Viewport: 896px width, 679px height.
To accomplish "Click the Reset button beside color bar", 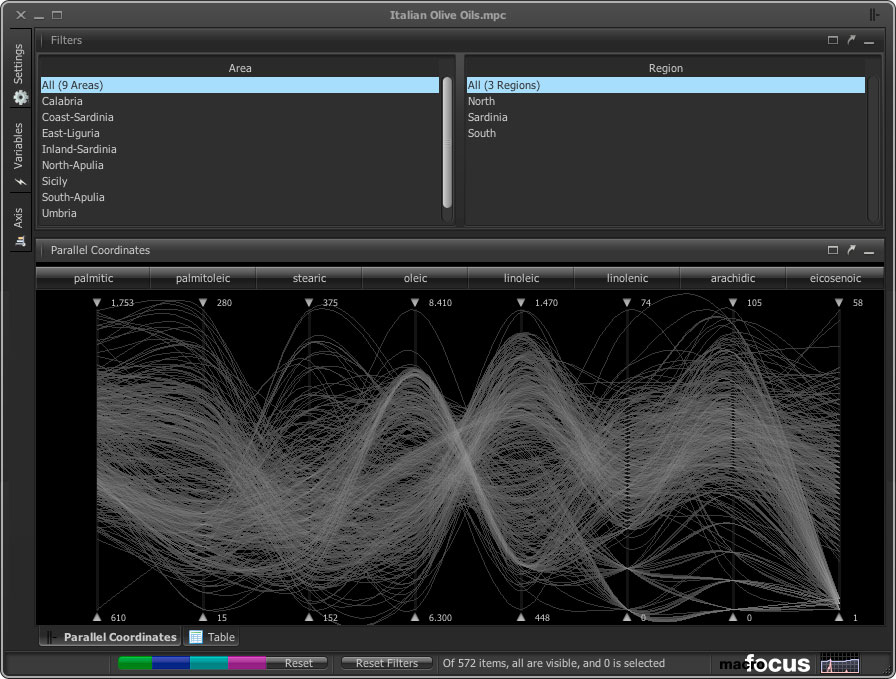I will pos(298,663).
